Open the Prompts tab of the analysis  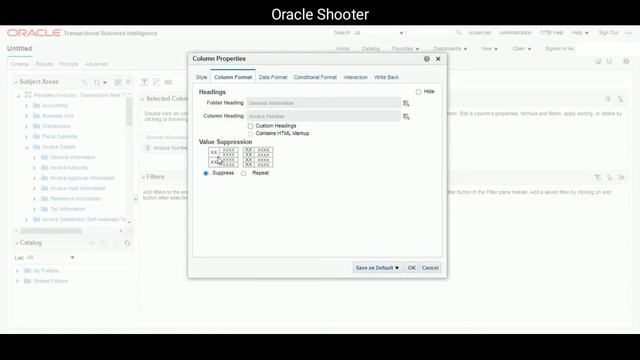[x=69, y=64]
